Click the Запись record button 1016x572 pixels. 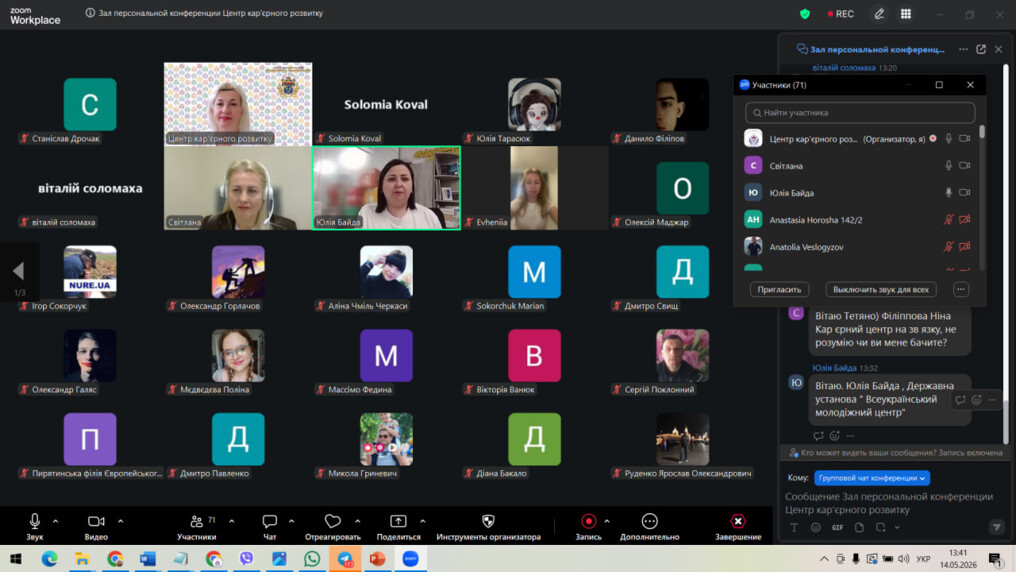point(588,527)
